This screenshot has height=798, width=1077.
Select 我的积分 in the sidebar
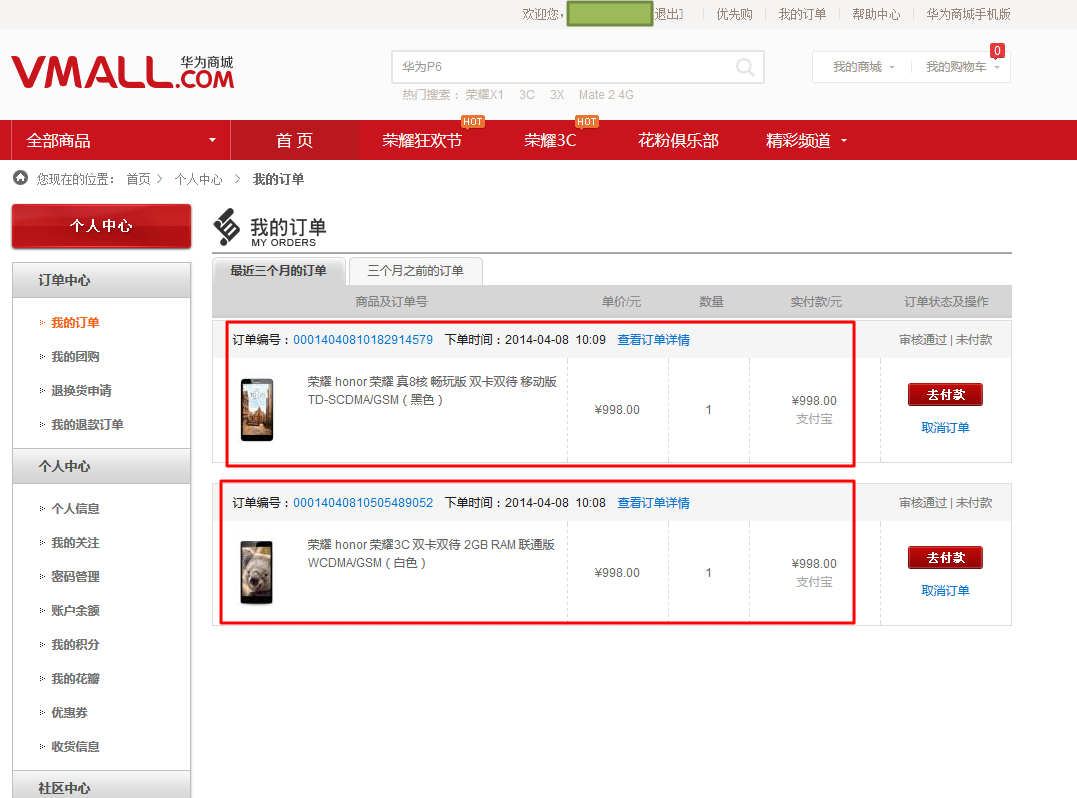75,645
